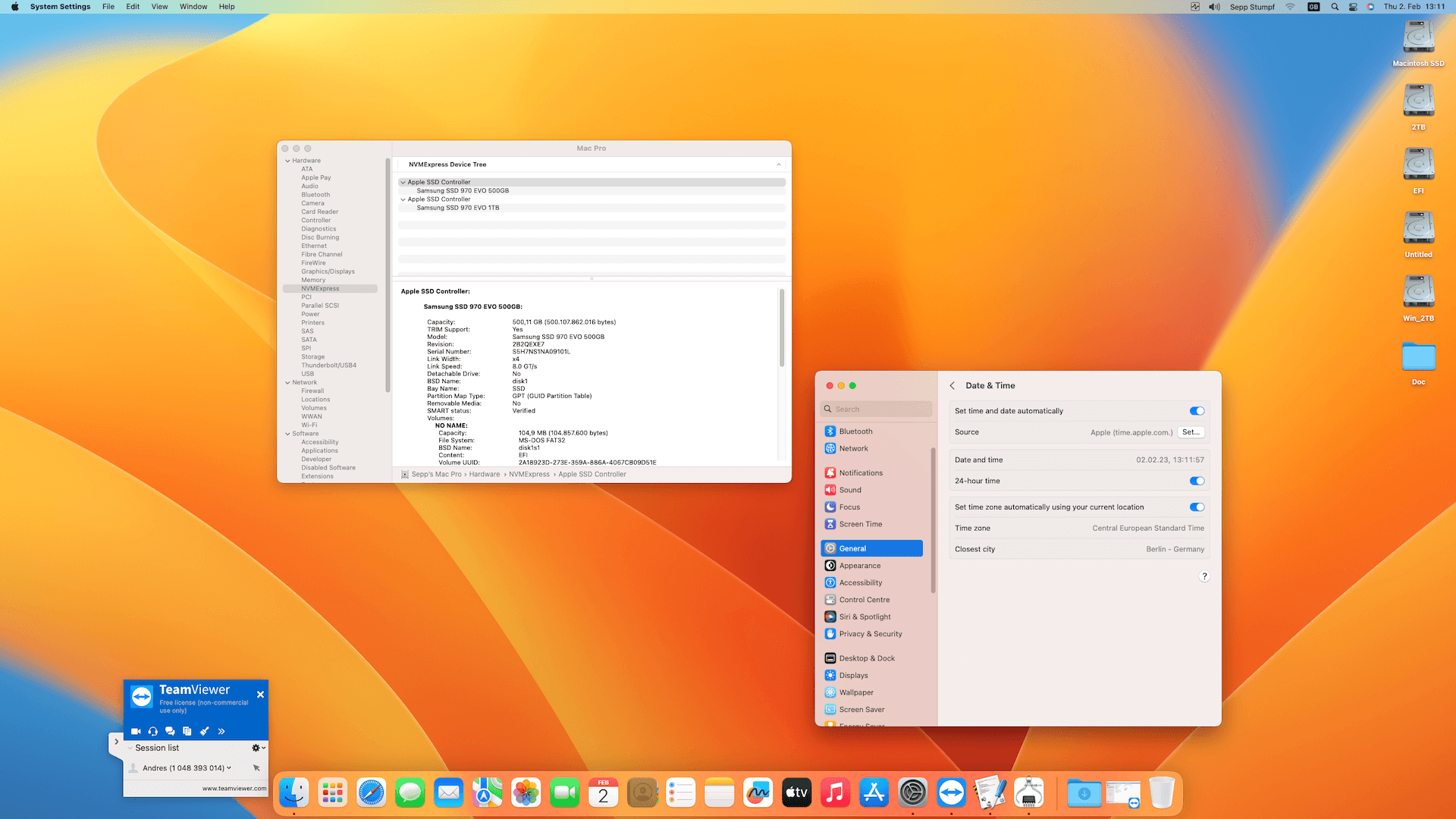
Task: Open TeamViewer session gear dropdown
Action: (x=258, y=748)
